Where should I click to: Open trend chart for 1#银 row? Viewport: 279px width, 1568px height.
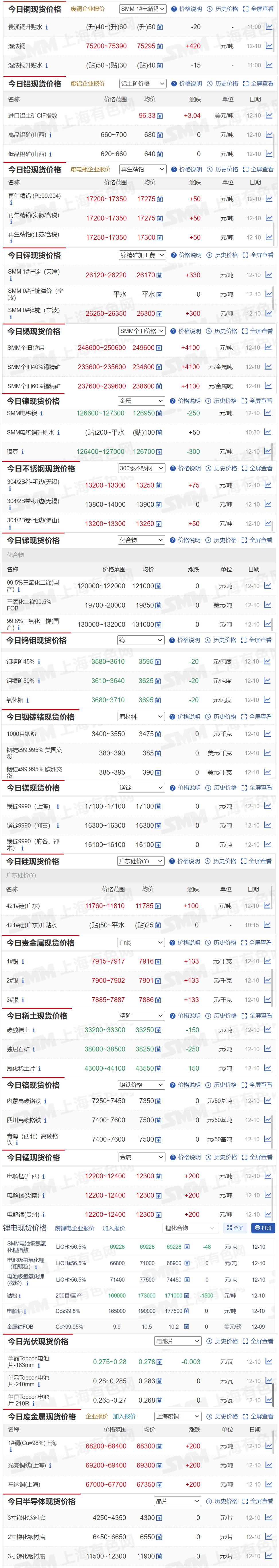[268, 961]
